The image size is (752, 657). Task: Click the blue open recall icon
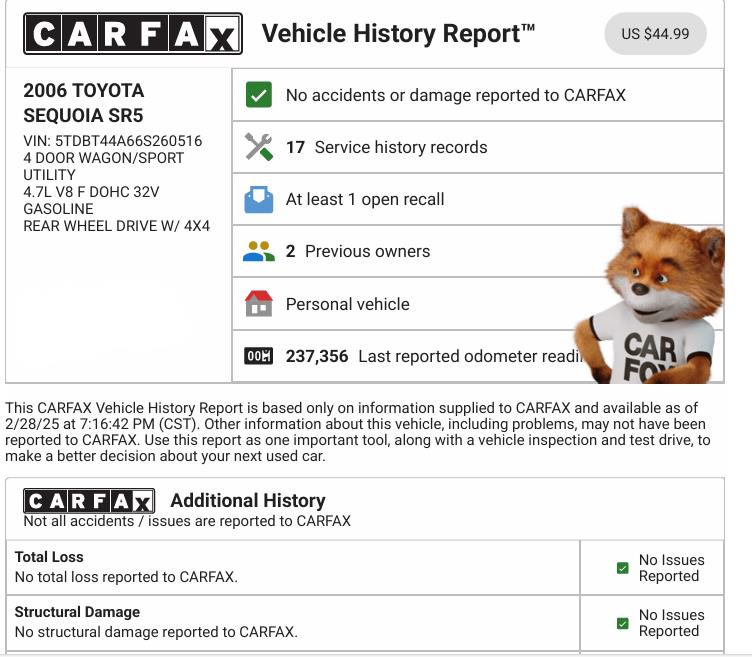click(259, 200)
